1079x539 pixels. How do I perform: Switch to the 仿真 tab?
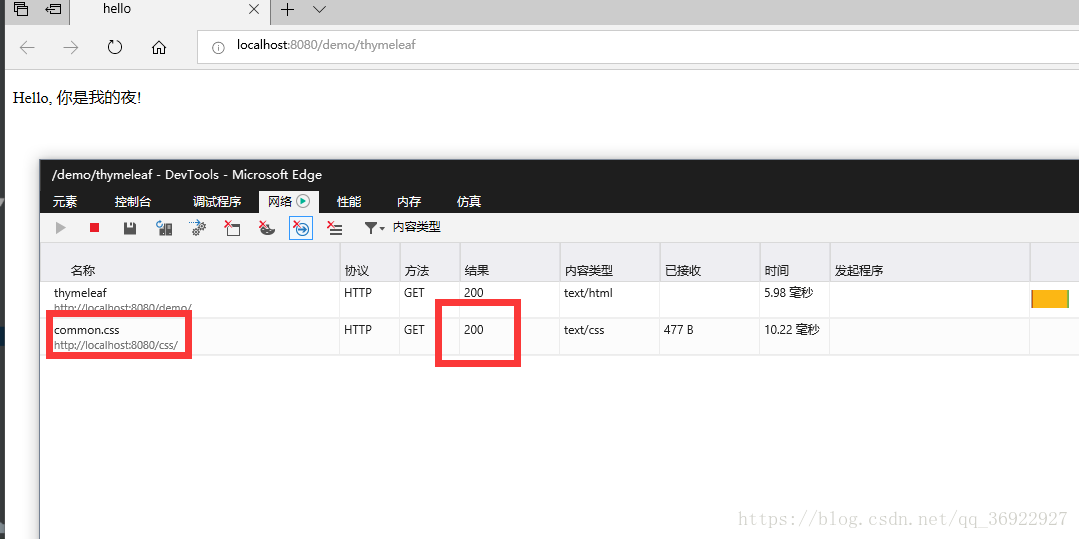tap(469, 202)
